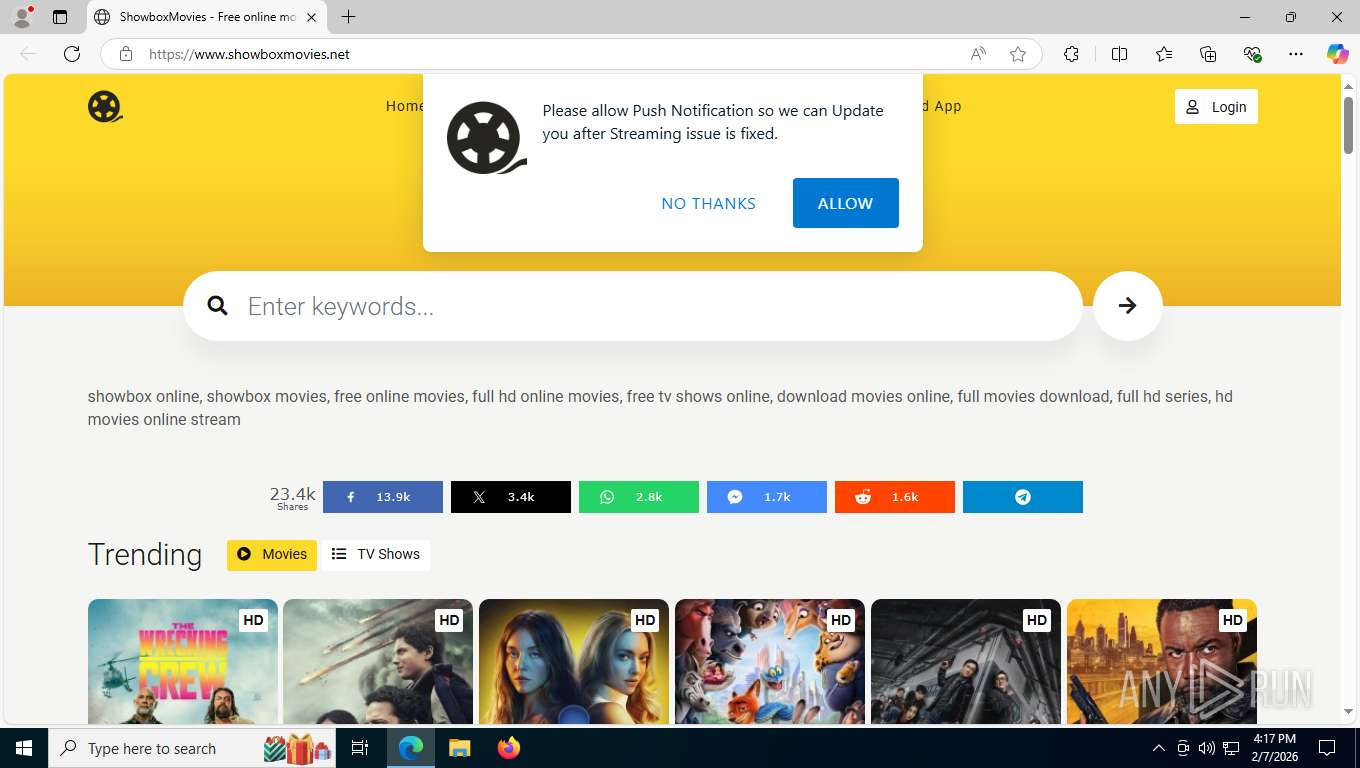Open the two women portrait poster
This screenshot has width=1360, height=768.
coord(574,661)
